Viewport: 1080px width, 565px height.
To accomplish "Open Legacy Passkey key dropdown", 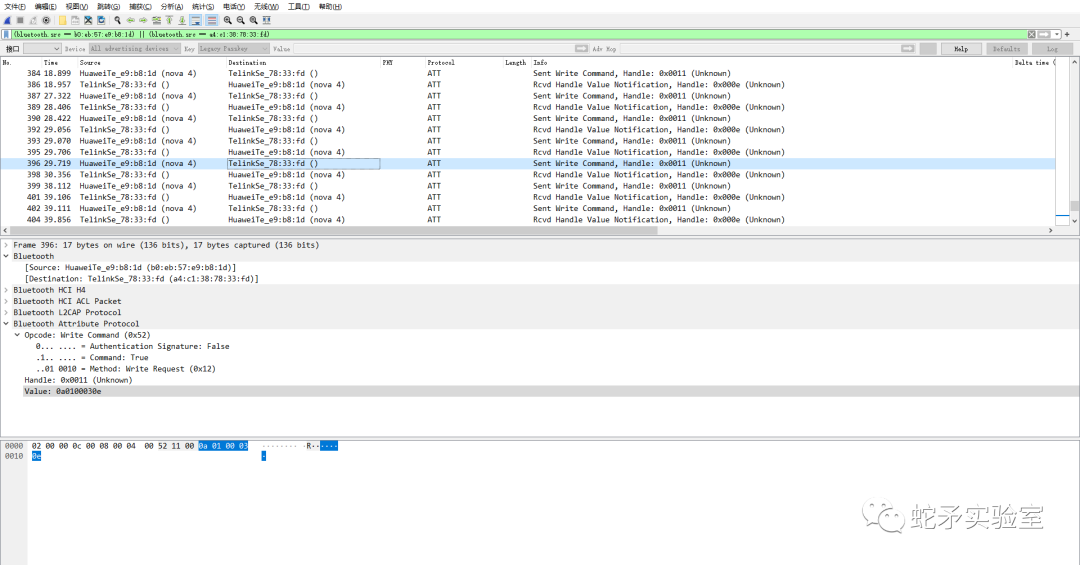I will [x=233, y=49].
